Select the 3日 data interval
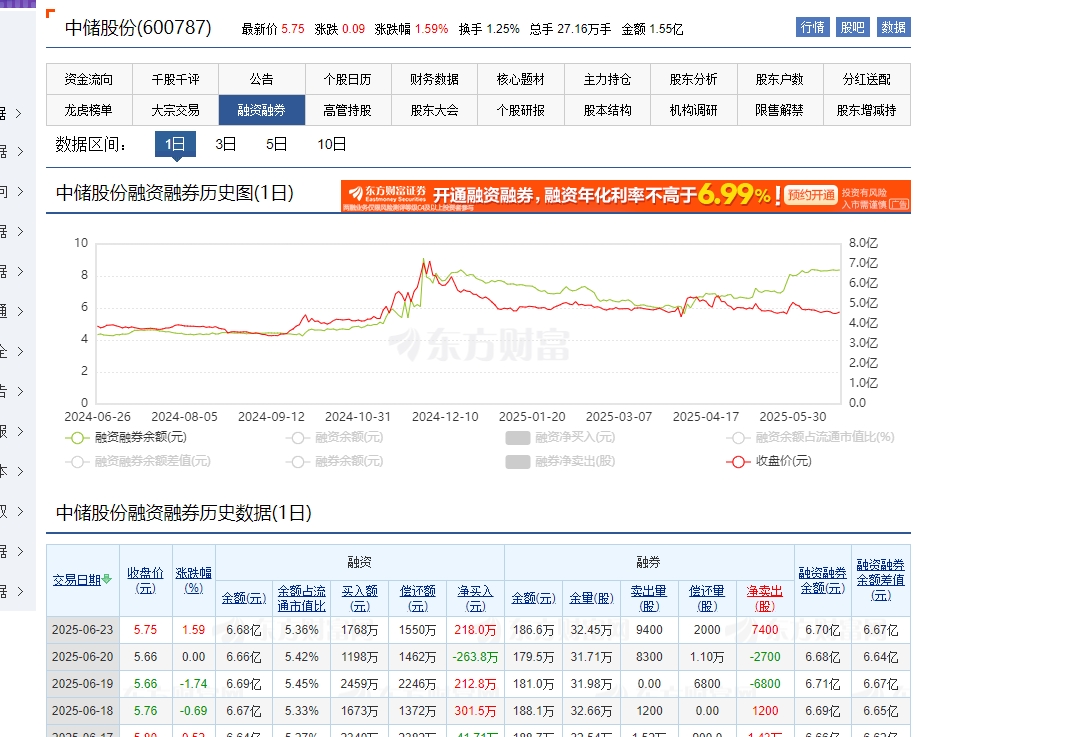 (226, 144)
